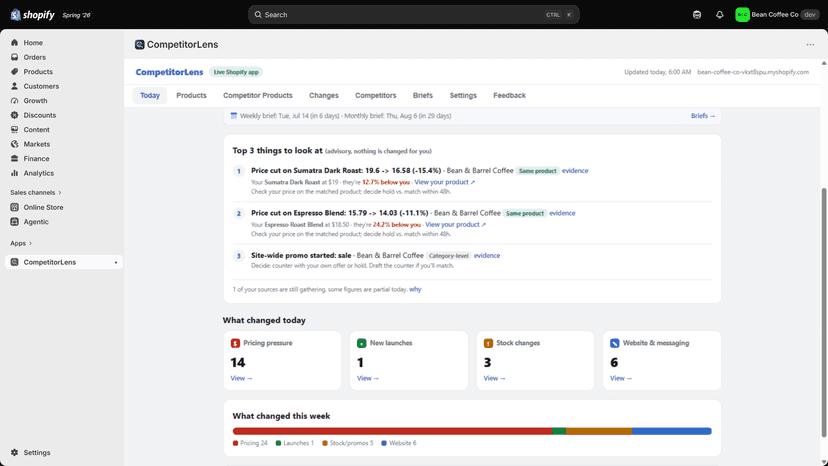The image size is (828, 466).
Task: Expand the Sales channels section
Action: [x=36, y=192]
